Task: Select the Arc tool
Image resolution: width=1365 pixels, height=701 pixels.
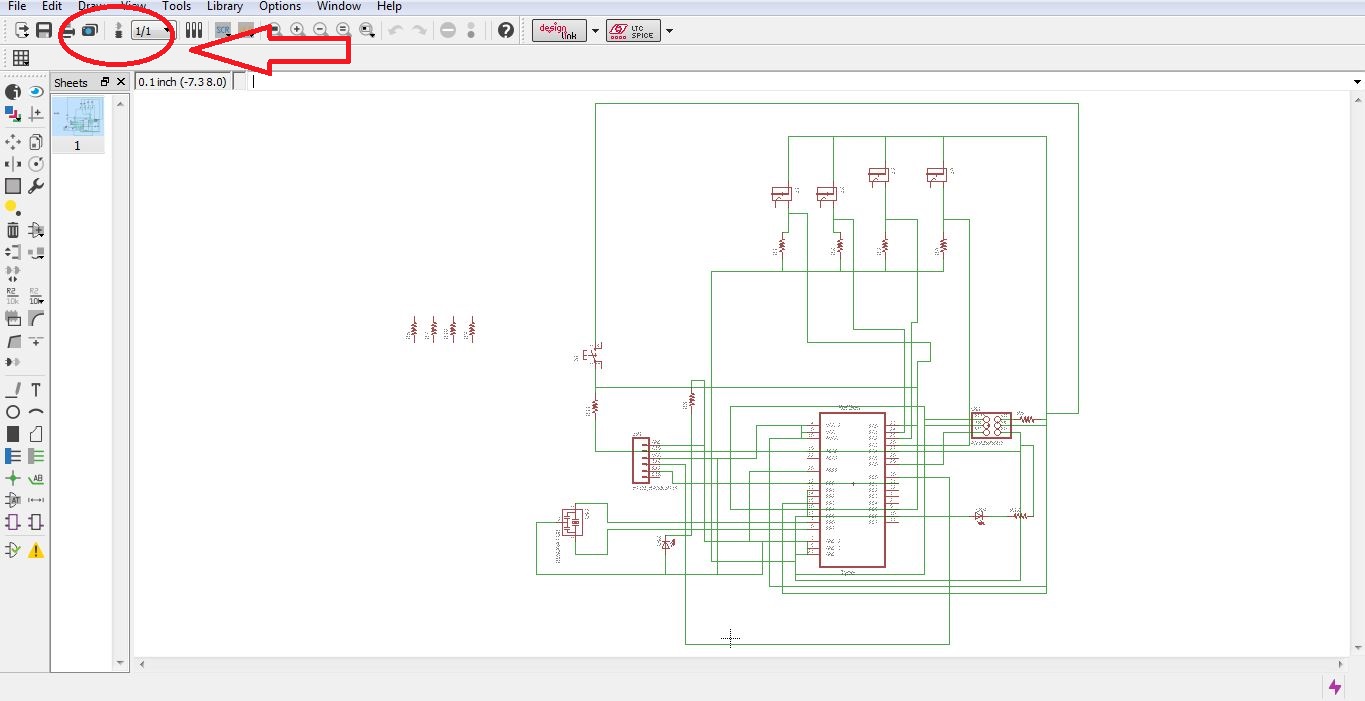Action: 36,412
